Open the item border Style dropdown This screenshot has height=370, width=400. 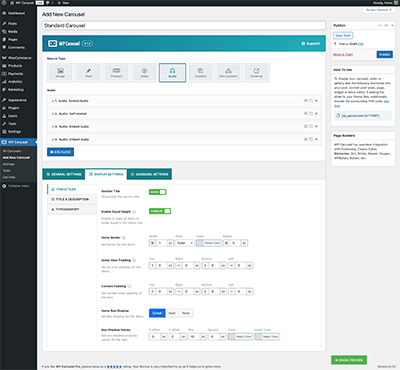(x=185, y=243)
